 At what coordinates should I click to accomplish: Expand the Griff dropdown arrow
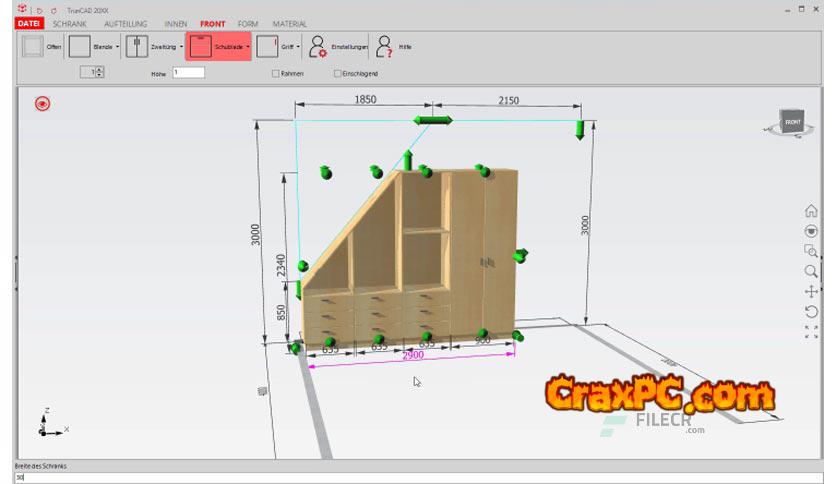298,46
